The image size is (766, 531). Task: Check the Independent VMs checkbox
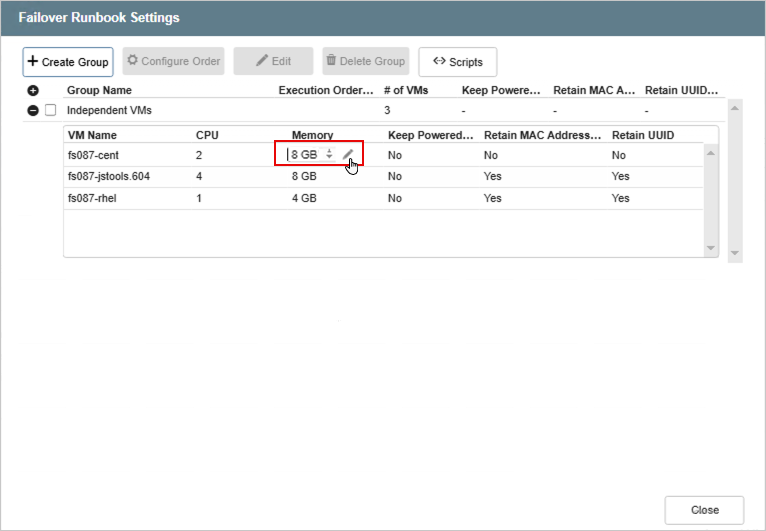[x=50, y=110]
